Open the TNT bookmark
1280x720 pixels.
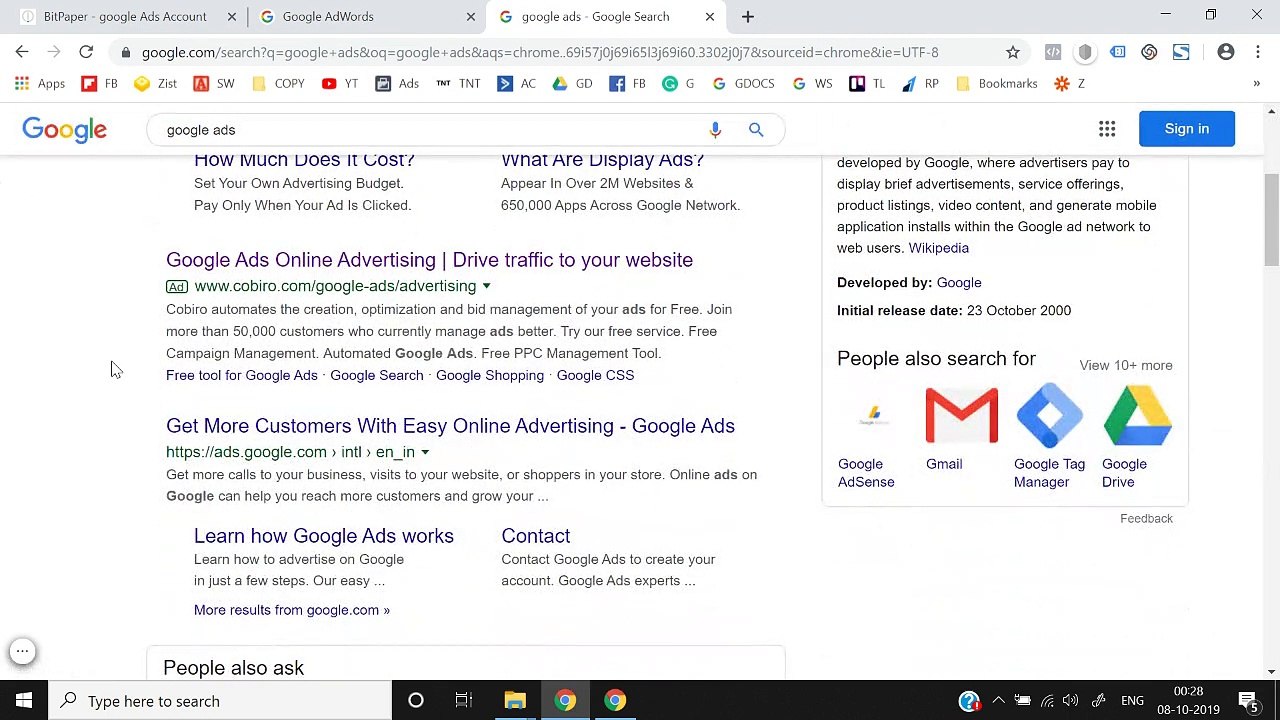458,84
